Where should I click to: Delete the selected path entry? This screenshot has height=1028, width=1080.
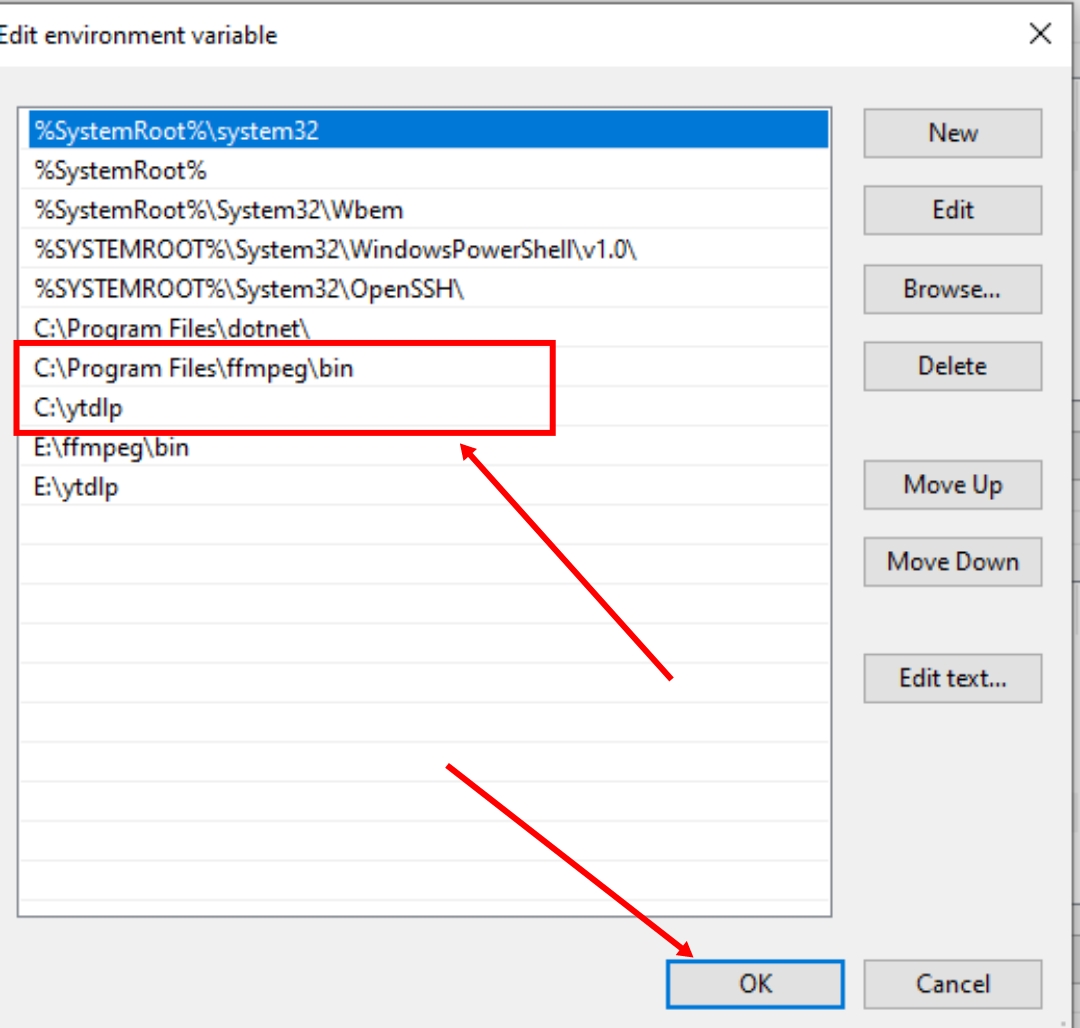coord(952,366)
